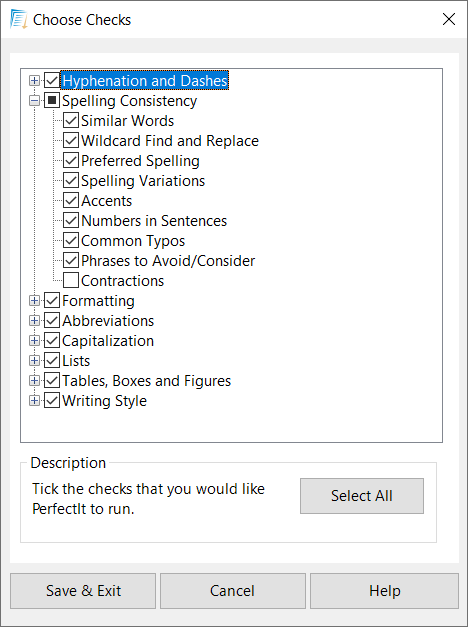Expand the Formatting tree node

click(34, 301)
